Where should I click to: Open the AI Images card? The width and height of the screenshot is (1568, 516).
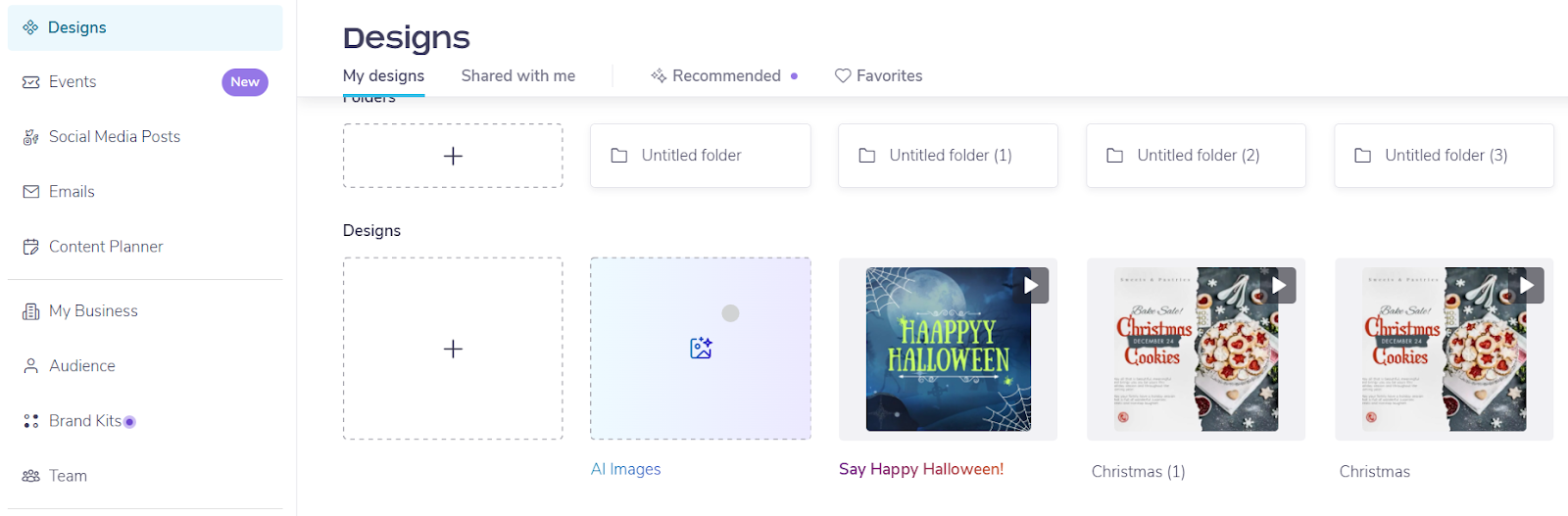701,349
